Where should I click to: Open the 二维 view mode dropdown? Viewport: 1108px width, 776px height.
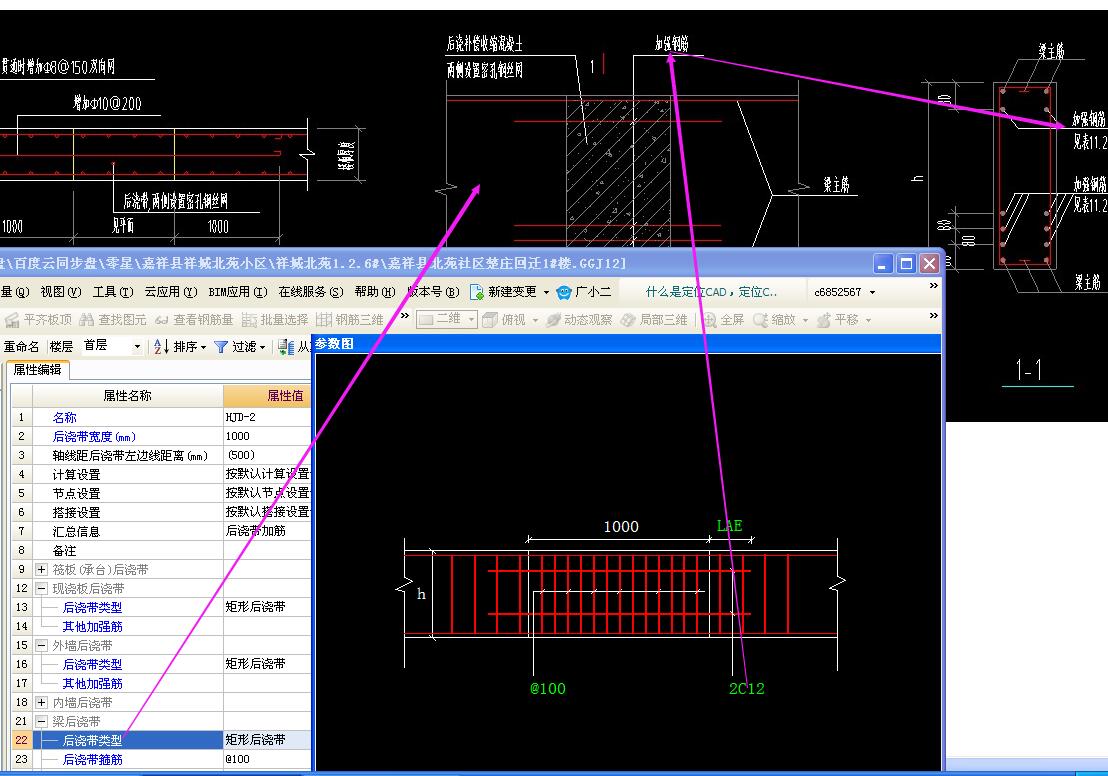[471, 319]
